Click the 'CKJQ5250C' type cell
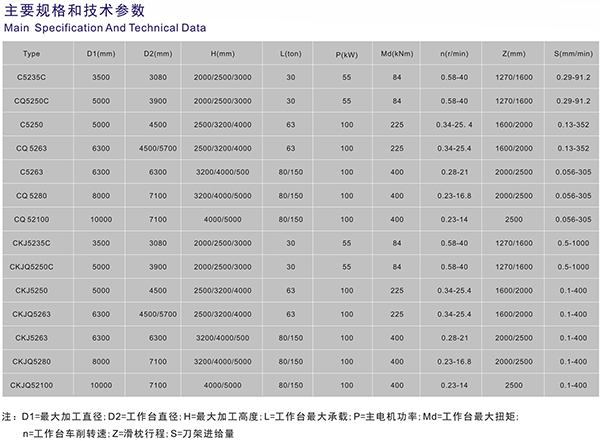The image size is (600, 441). click(31, 267)
